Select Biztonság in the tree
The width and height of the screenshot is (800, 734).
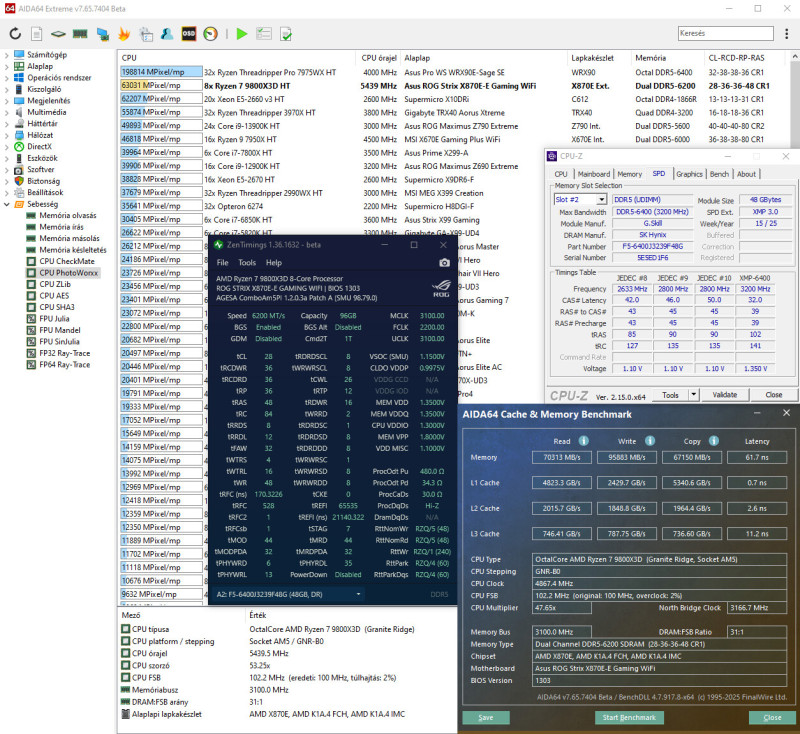43,181
